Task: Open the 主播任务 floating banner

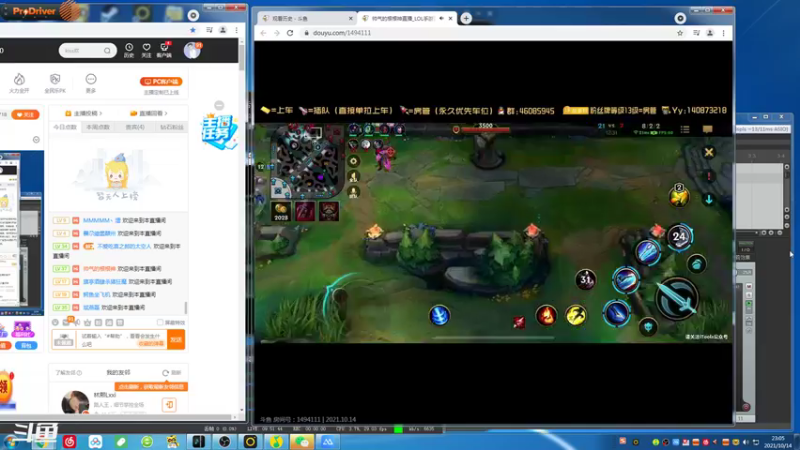Action: coord(219,131)
